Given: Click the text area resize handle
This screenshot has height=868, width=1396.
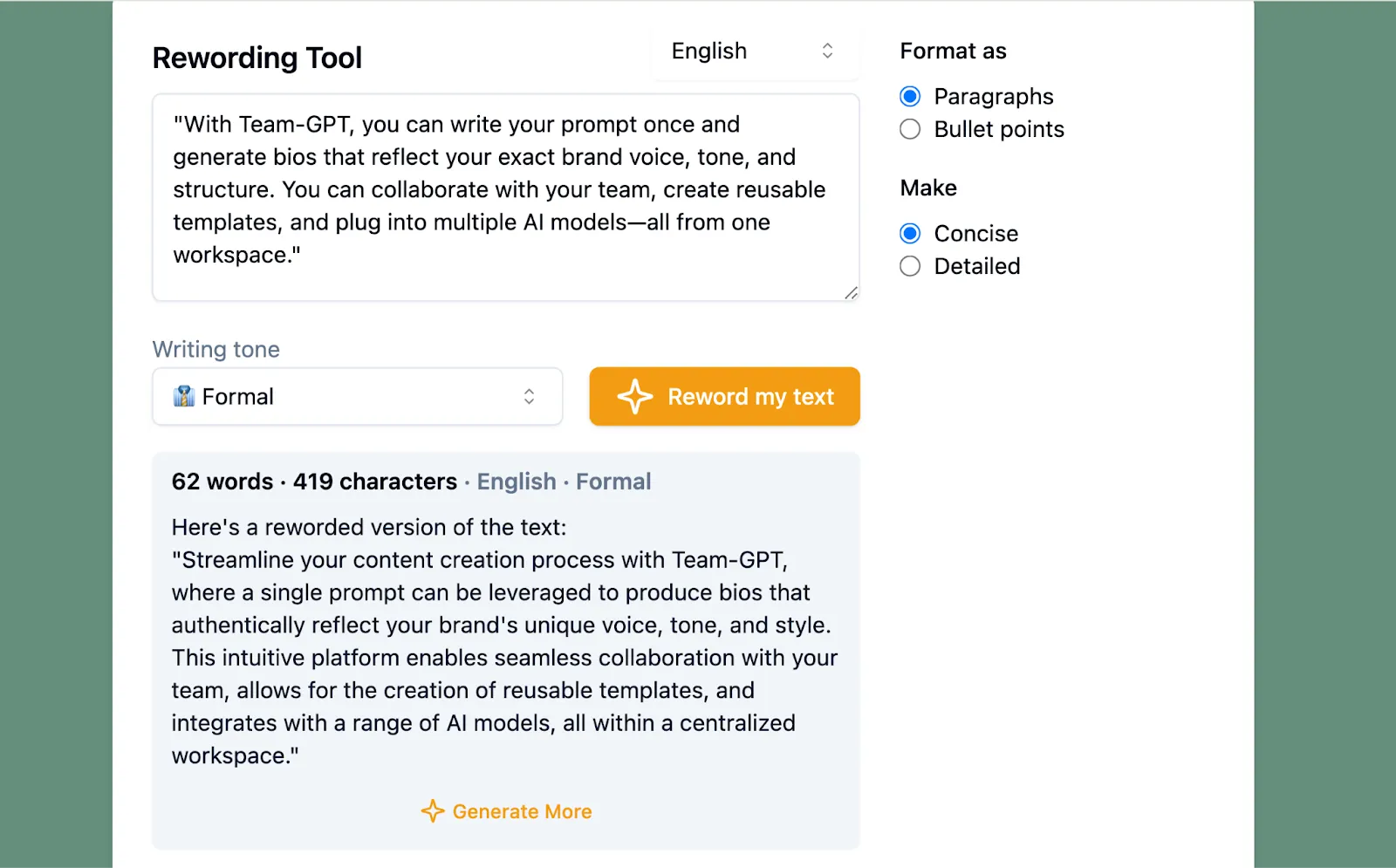Looking at the screenshot, I should click(x=851, y=293).
